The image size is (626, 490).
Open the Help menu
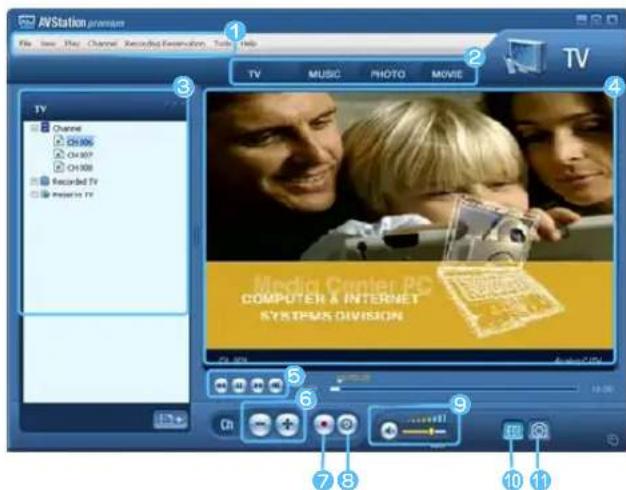248,43
